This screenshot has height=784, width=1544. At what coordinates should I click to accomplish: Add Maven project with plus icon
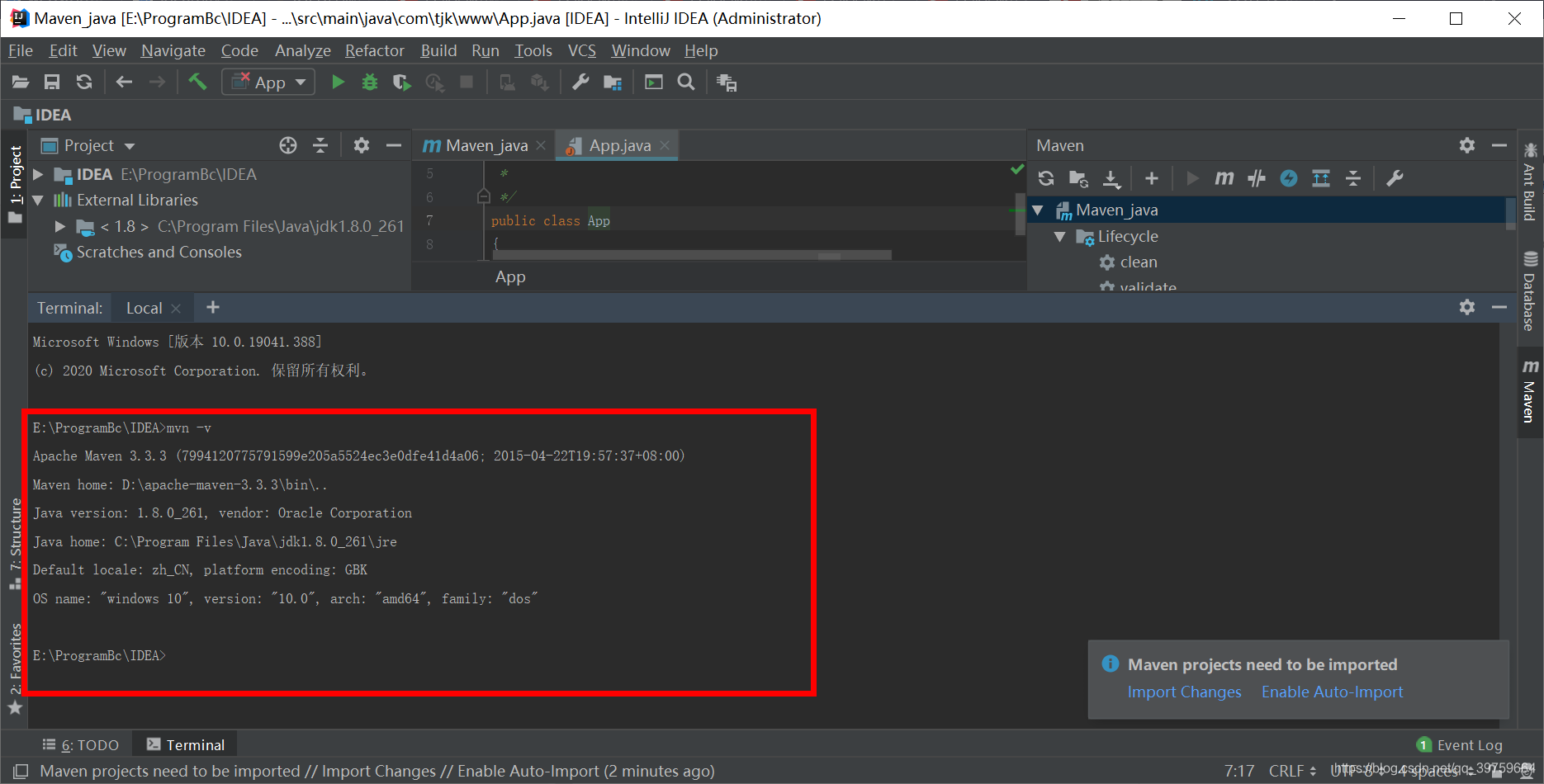pyautogui.click(x=1152, y=178)
